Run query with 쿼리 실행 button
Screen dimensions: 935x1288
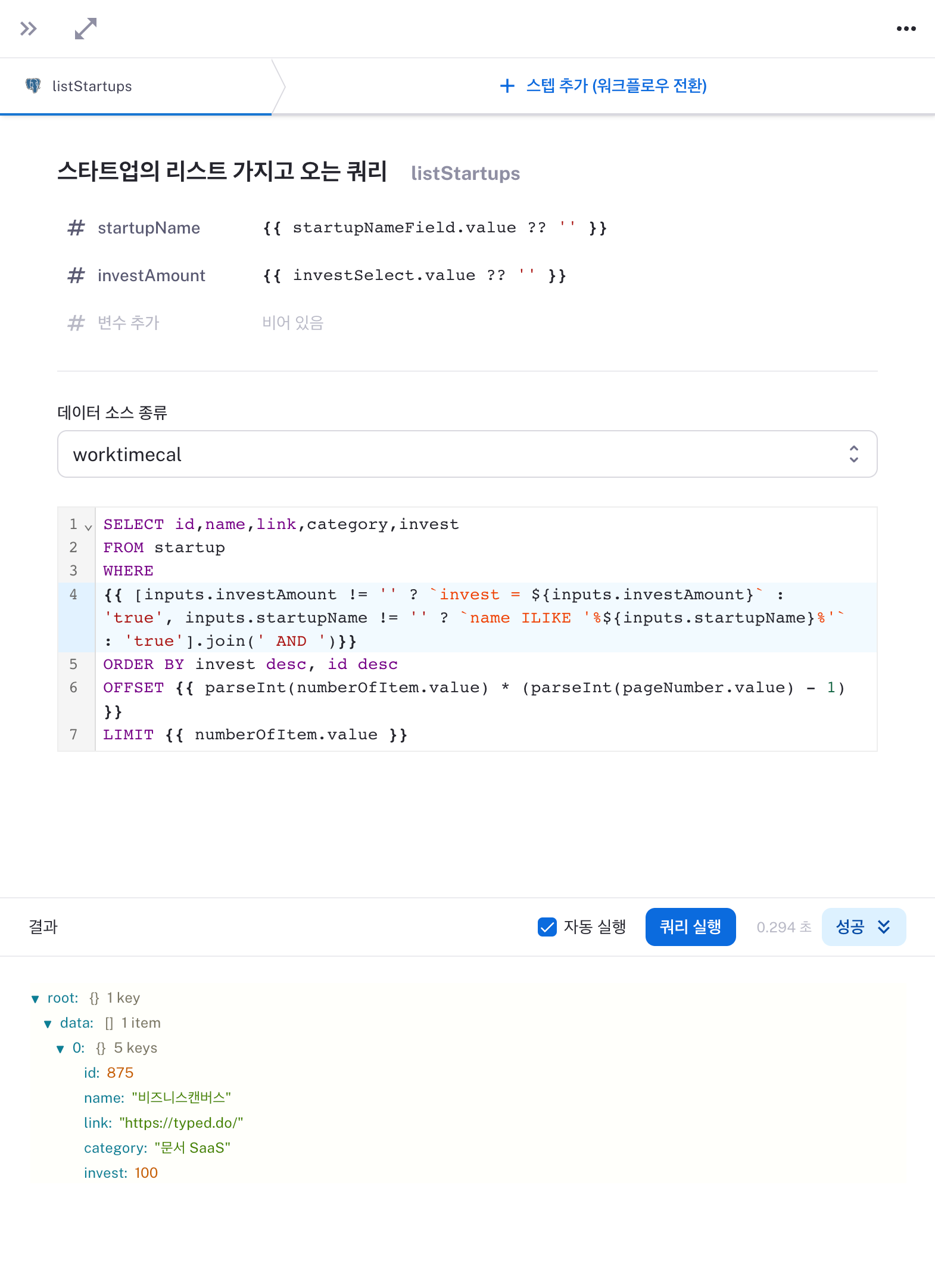690,927
